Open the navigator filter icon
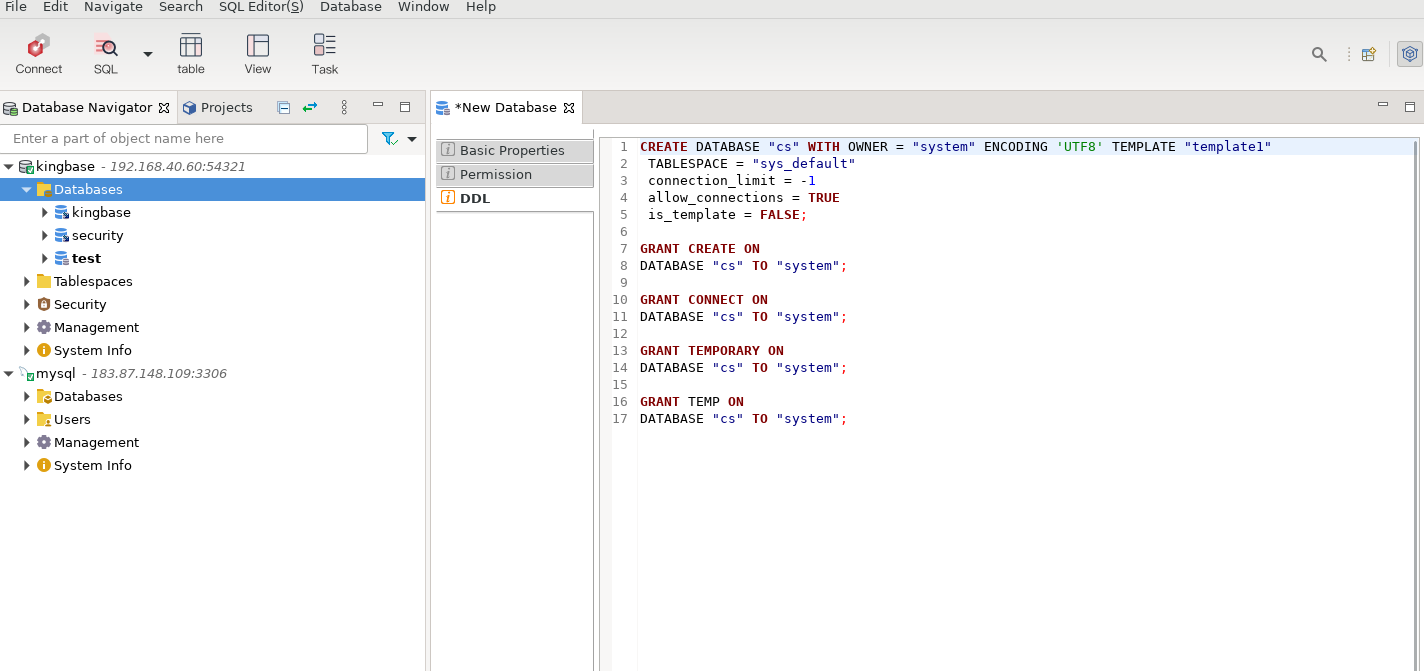The image size is (1424, 671). click(389, 139)
